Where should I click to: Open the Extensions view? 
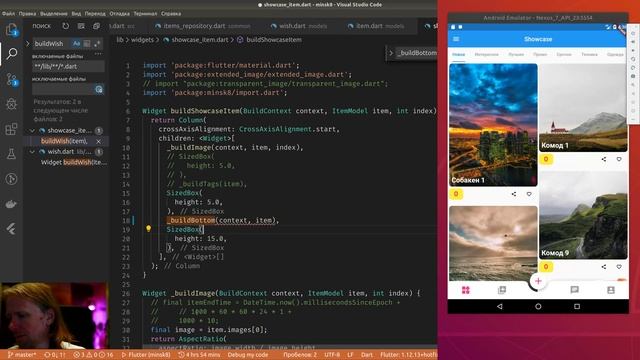coord(11,129)
